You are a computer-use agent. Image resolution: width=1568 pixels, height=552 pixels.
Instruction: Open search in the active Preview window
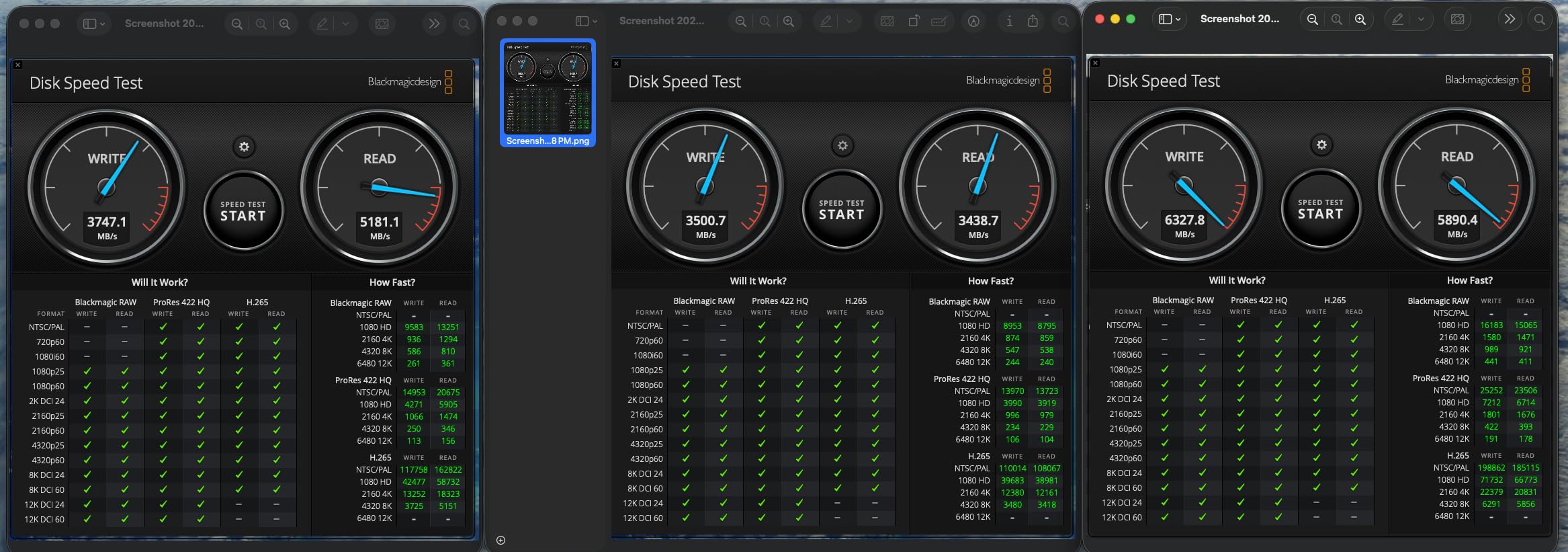pos(1539,19)
